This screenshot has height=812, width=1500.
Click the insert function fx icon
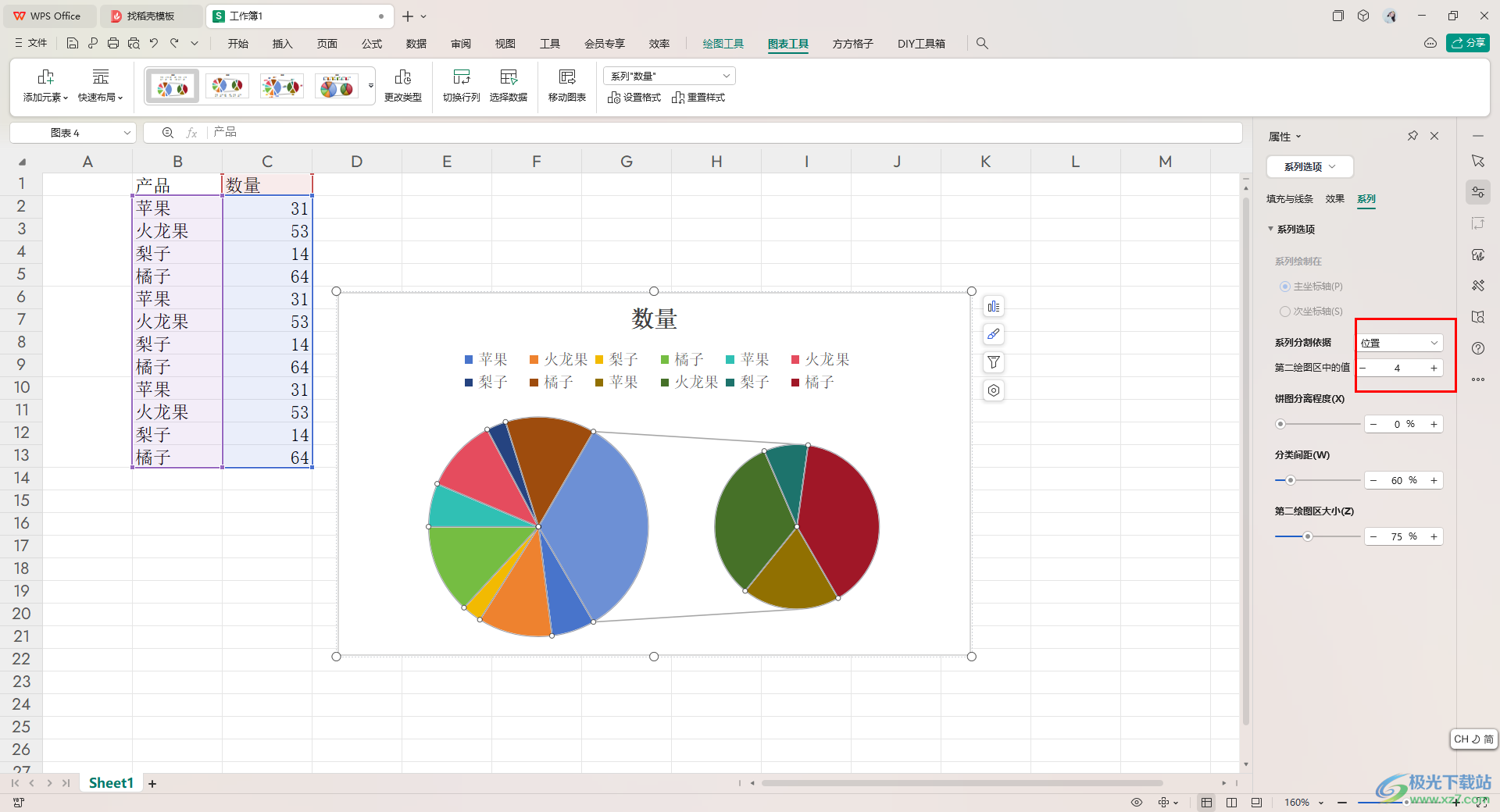(x=191, y=133)
